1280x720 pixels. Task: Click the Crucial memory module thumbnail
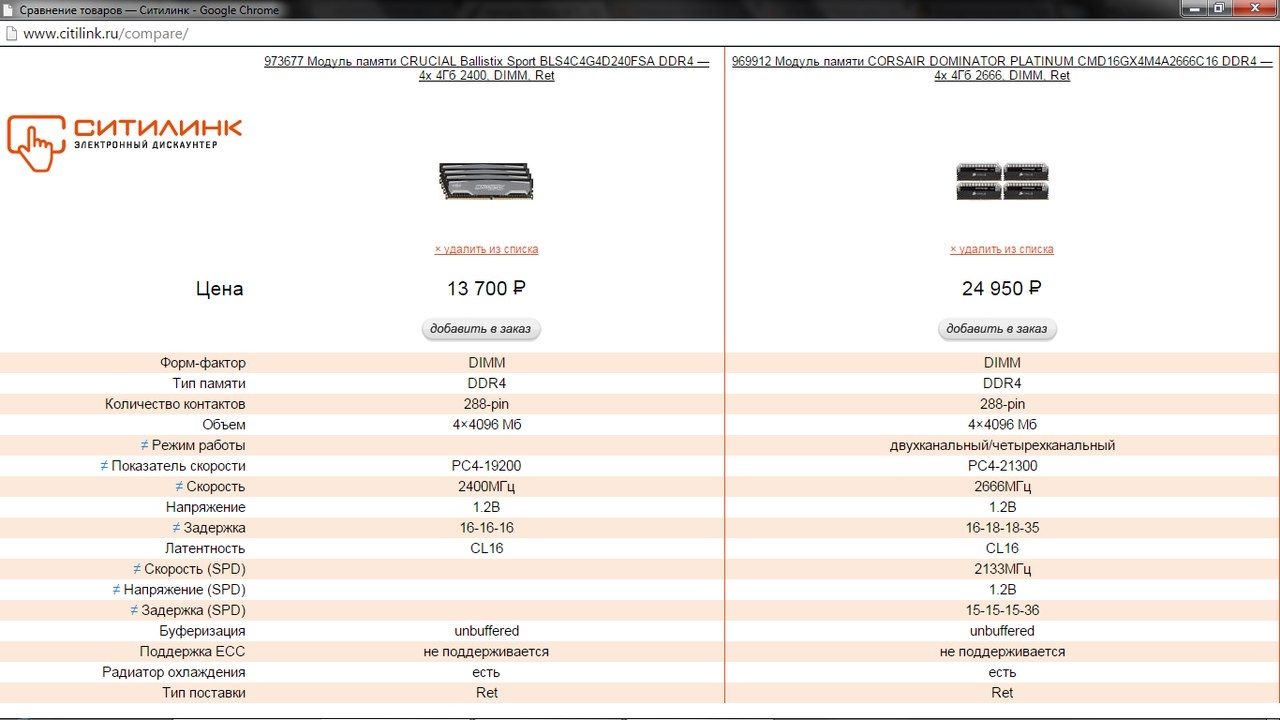click(486, 181)
